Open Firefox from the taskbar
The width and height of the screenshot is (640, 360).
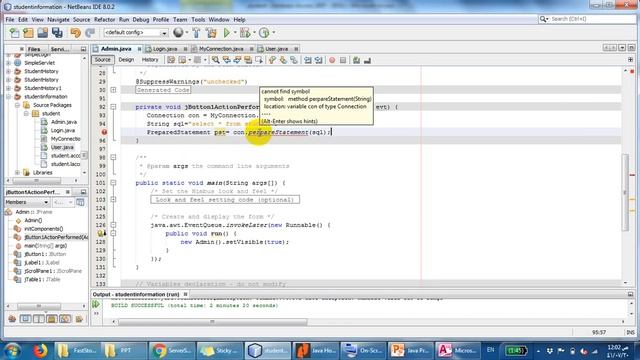coord(40,351)
